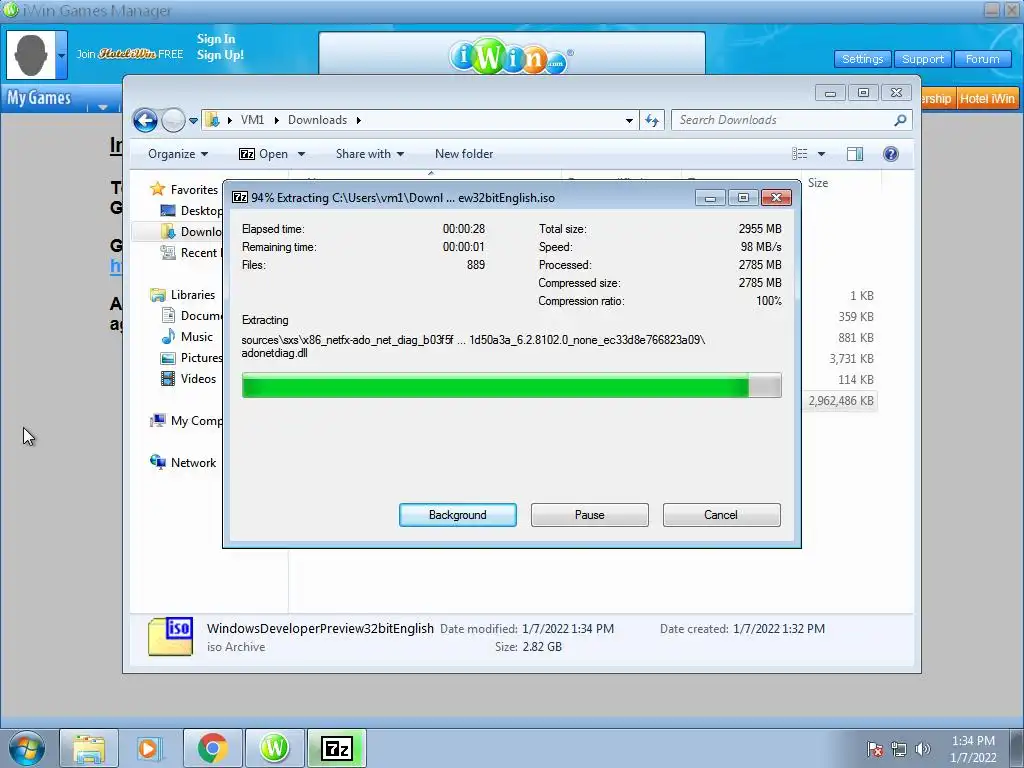Open the recent locations dropdown arrow

pos(193,121)
